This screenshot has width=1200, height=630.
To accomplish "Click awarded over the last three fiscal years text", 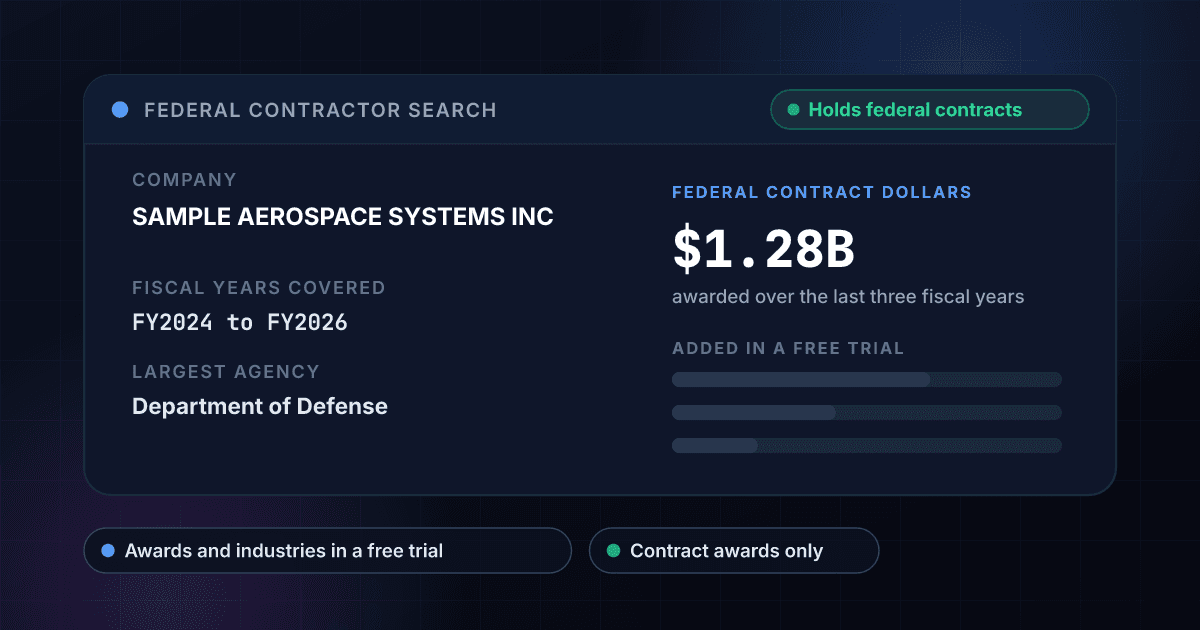I will [848, 297].
